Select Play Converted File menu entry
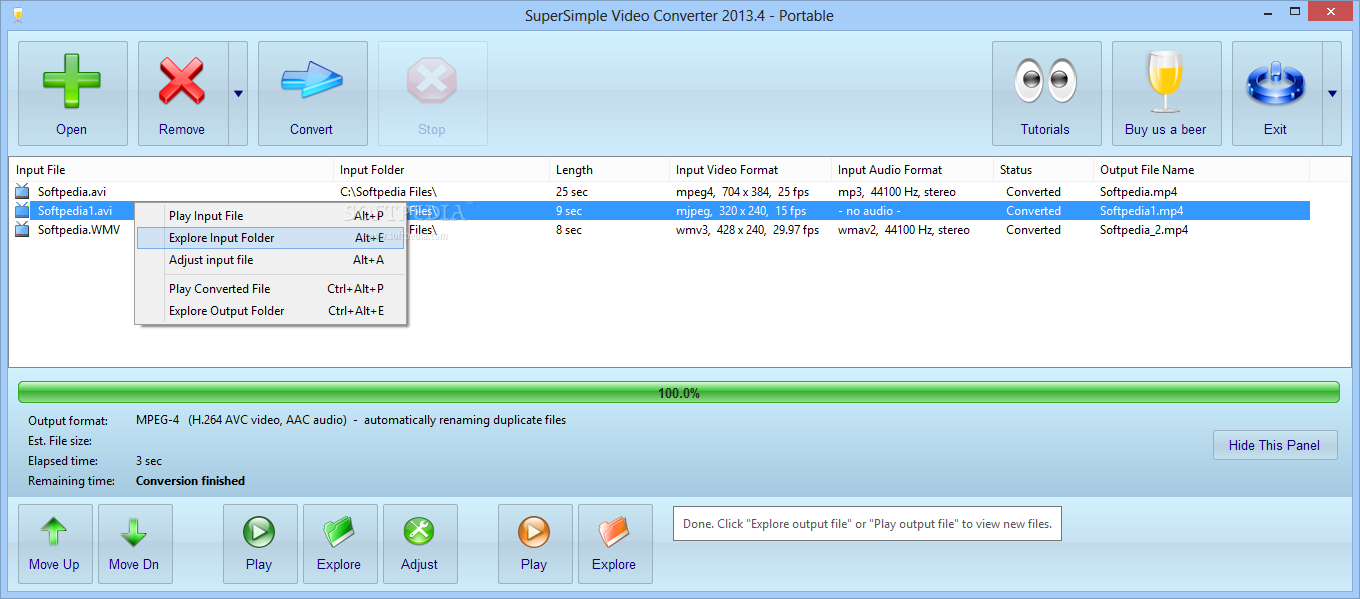The image size is (1360, 599). pos(272,289)
